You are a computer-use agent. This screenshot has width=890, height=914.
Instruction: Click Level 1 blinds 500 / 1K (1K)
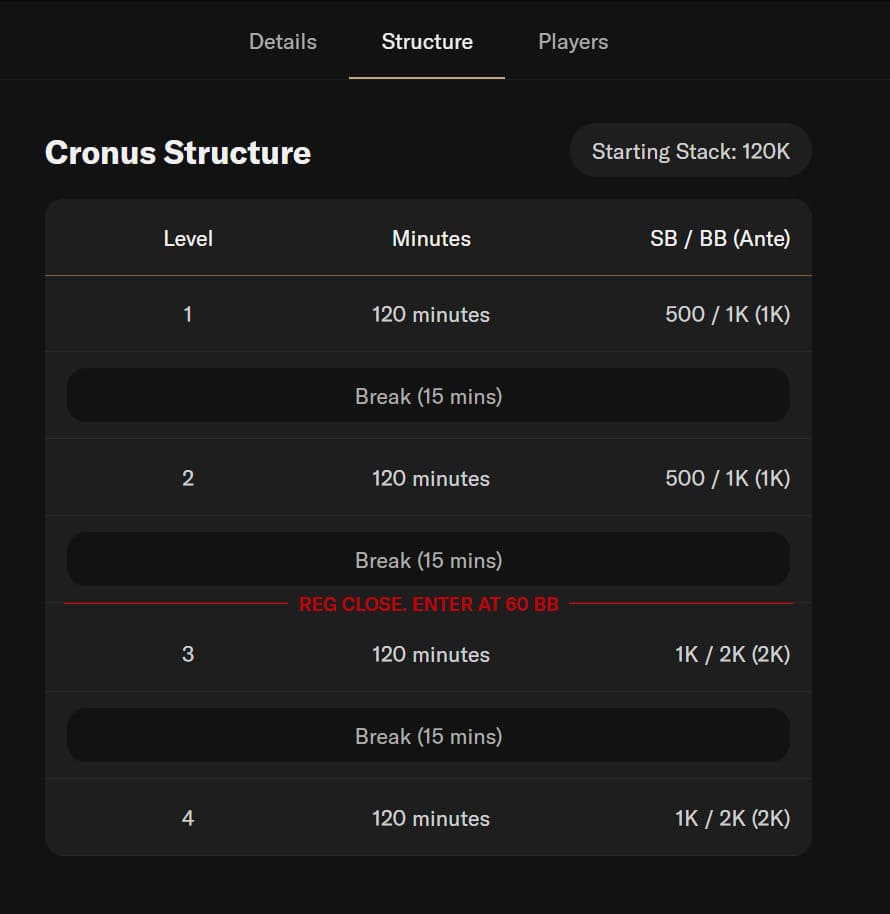[x=727, y=314]
